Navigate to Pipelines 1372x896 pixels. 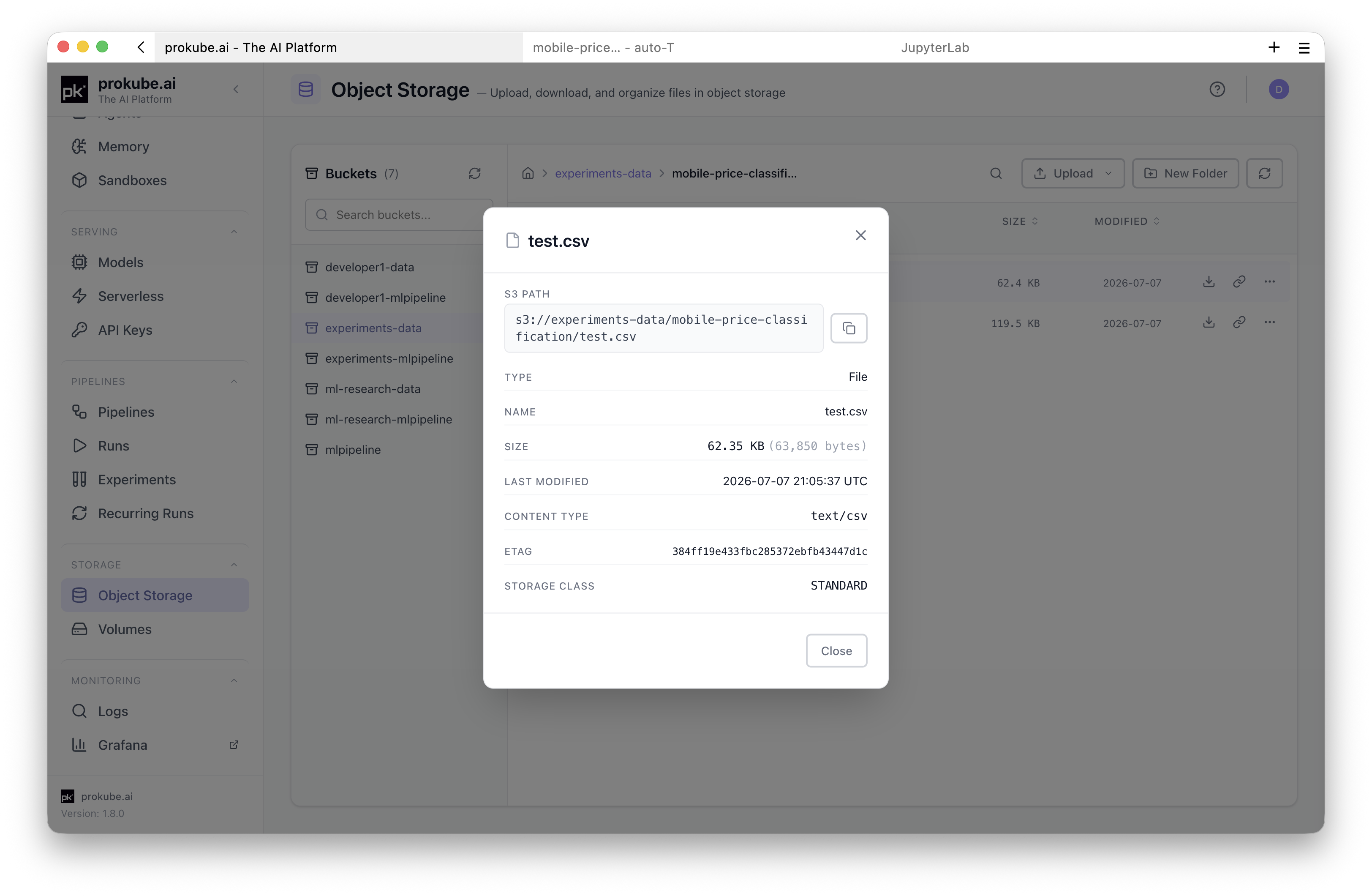[x=155, y=412]
